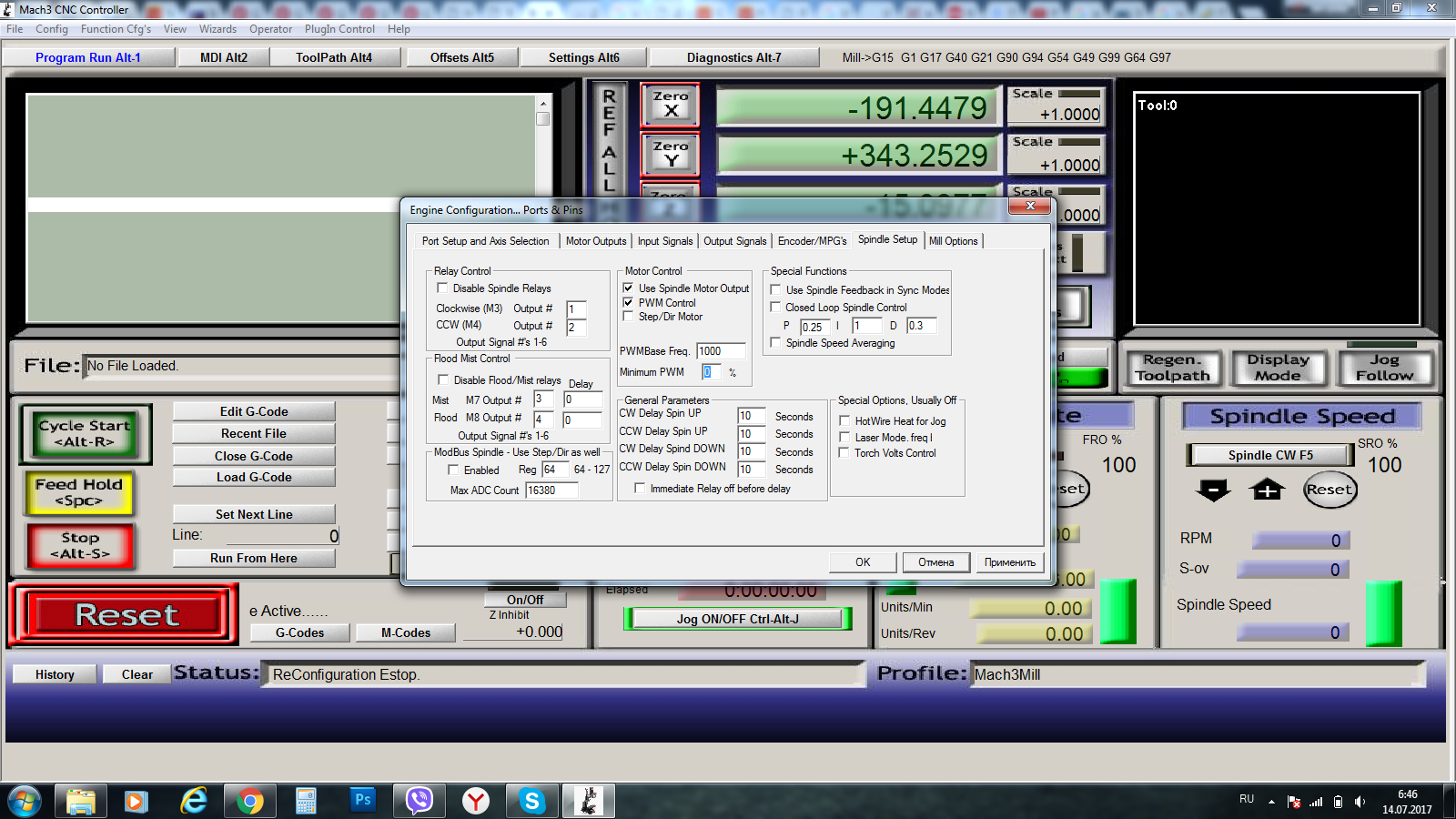Click the Zero Y button
Viewport: 1456px width, 819px height.
coord(671,154)
